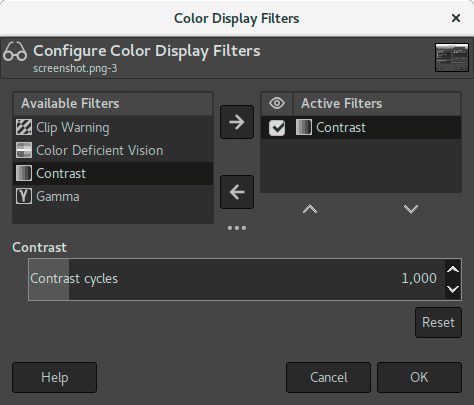Decrease Contrast cycles with down stepper

(x=453, y=289)
